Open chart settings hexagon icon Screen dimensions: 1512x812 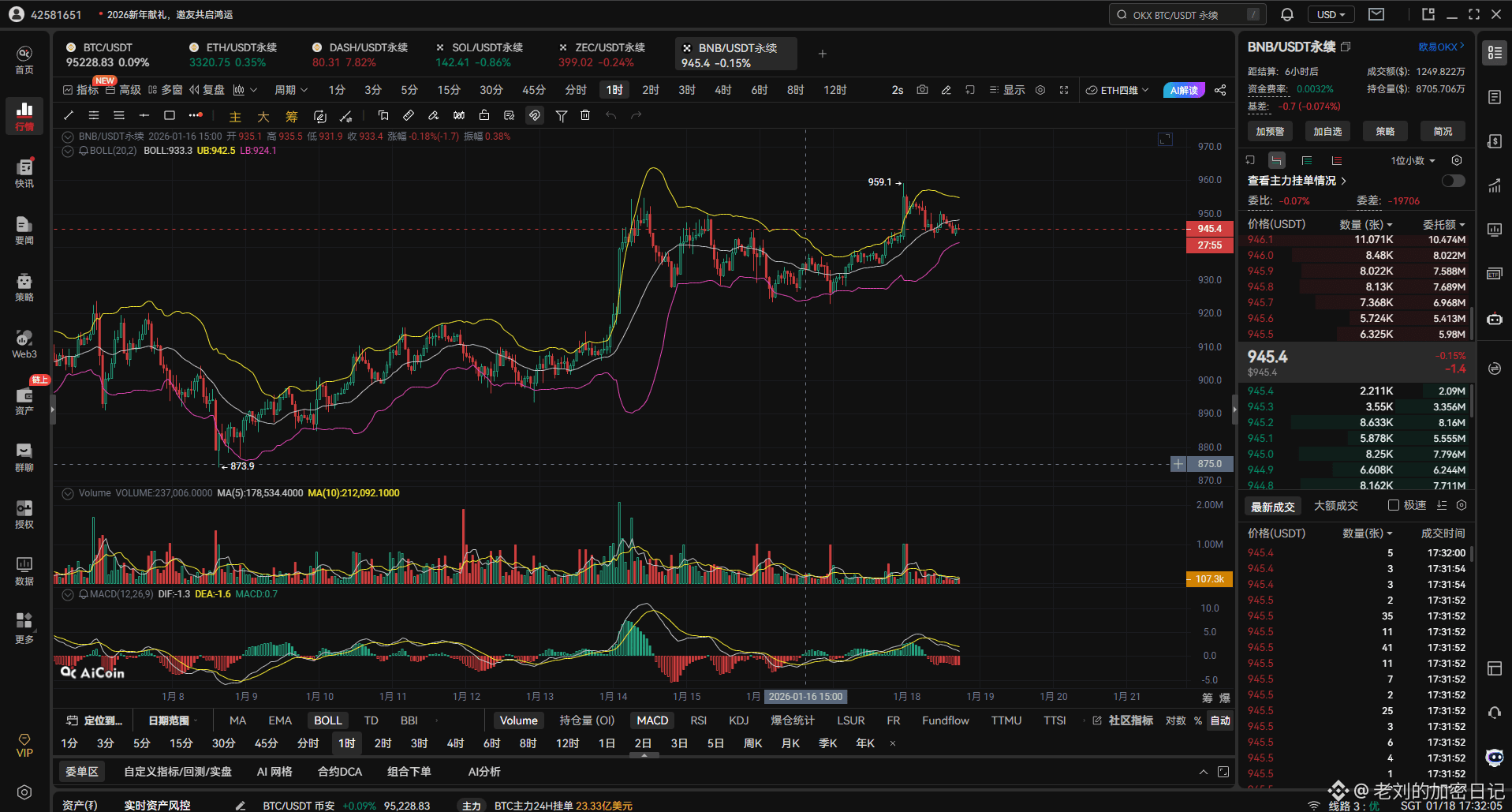pos(1040,90)
